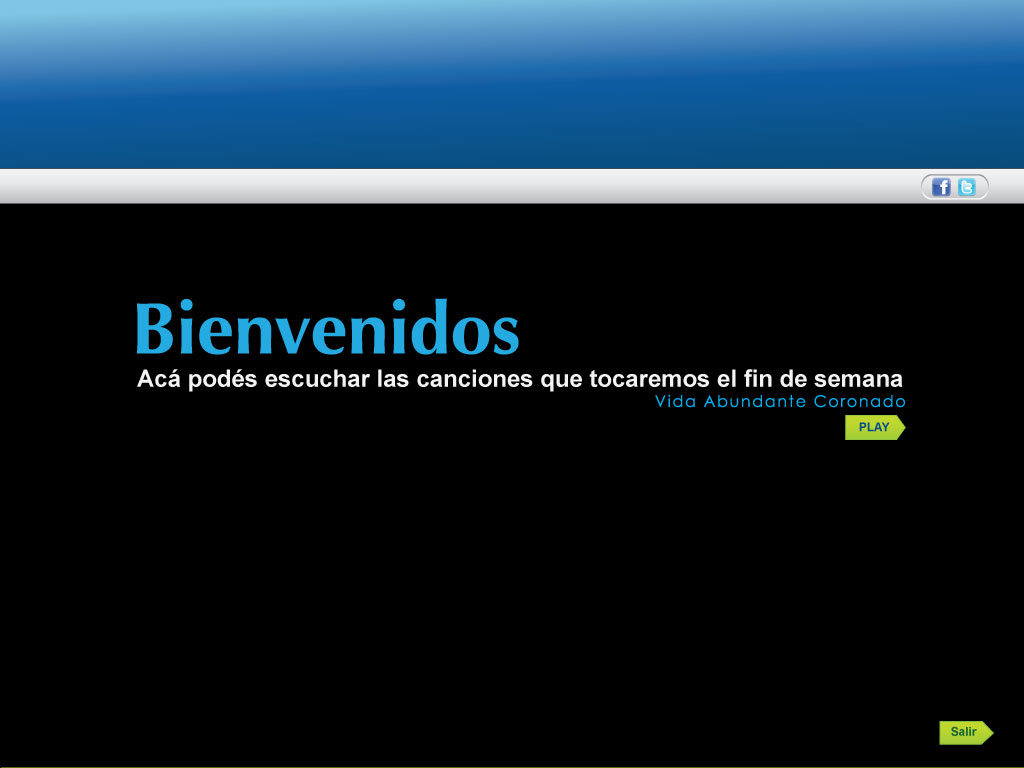Click the Bienvenidos heading

point(327,328)
